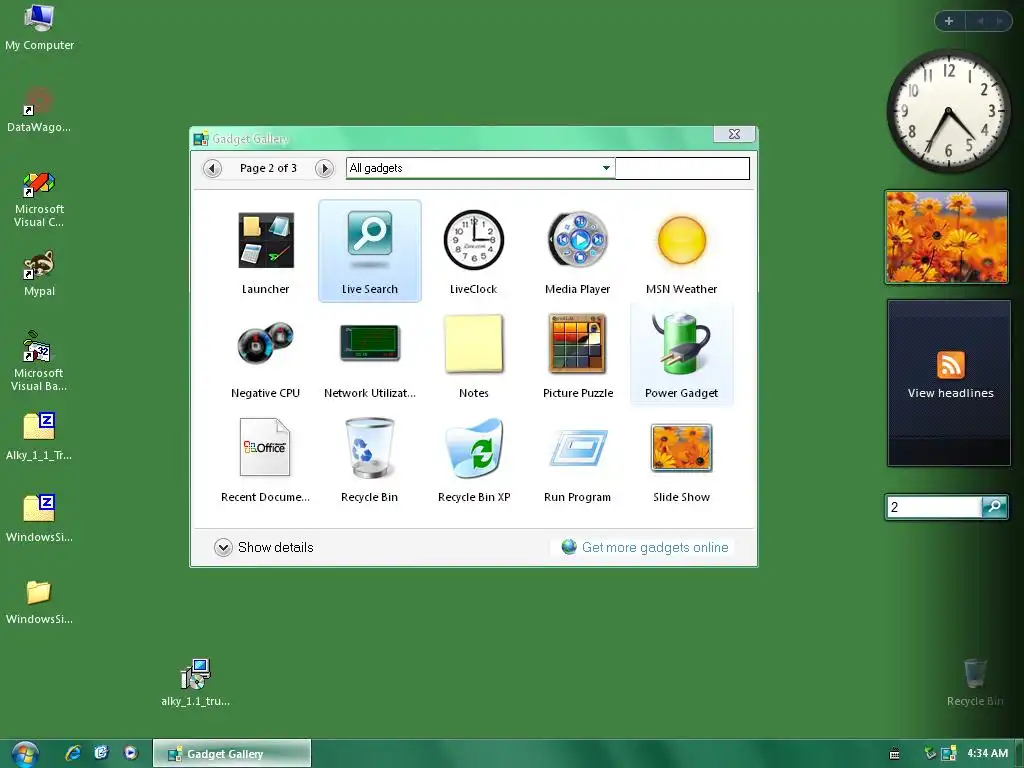The height and width of the screenshot is (768, 1024).
Task: Click the second quick launch browser icon
Action: tap(101, 753)
